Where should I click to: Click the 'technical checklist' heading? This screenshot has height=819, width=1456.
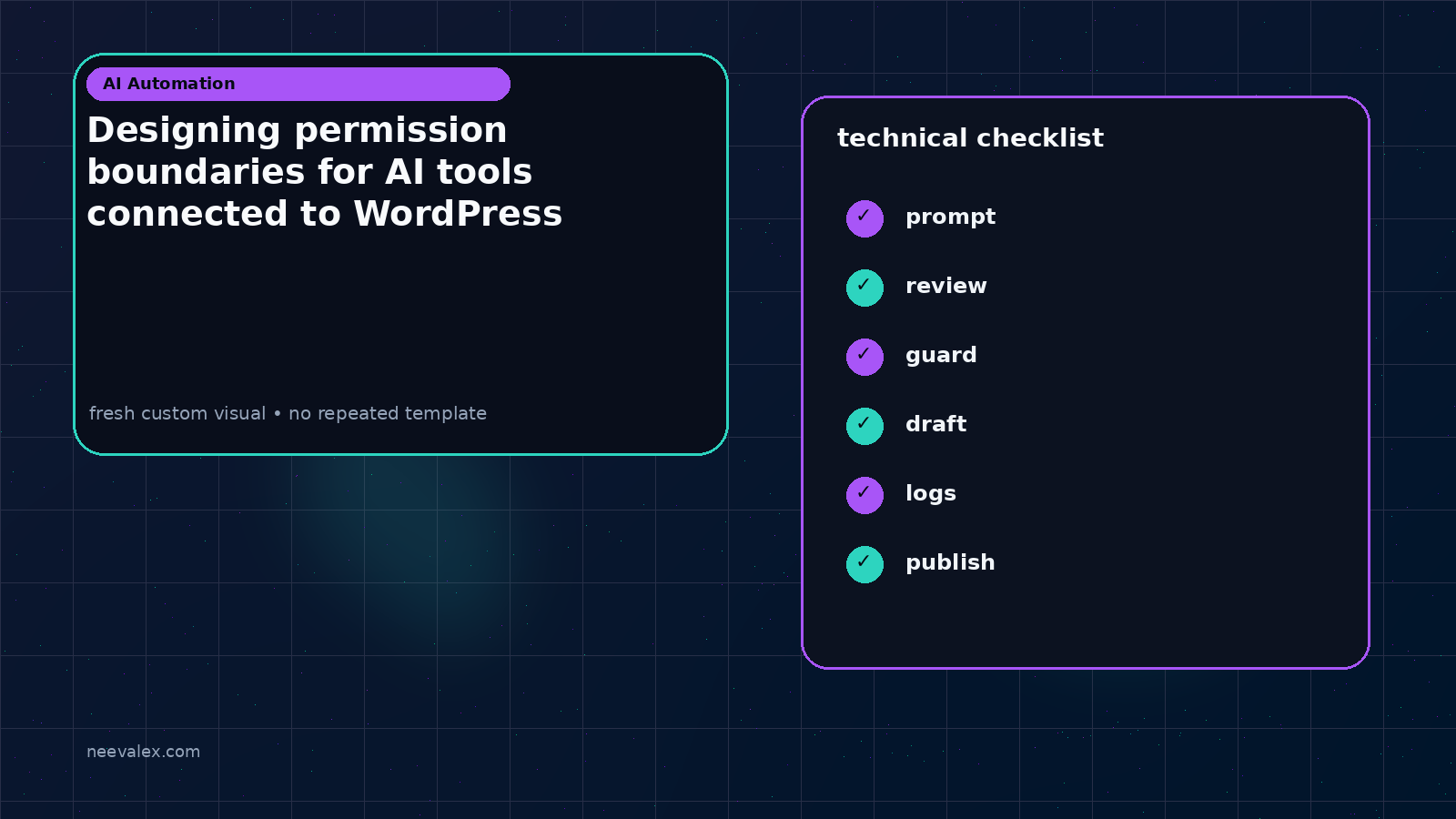[970, 137]
